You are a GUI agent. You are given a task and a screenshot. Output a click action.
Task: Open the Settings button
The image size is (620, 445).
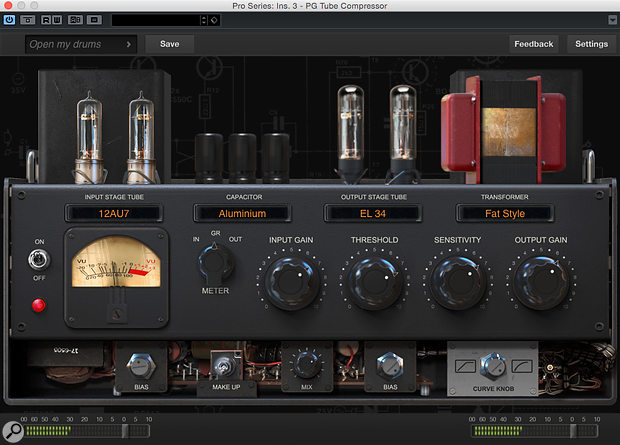coord(592,44)
